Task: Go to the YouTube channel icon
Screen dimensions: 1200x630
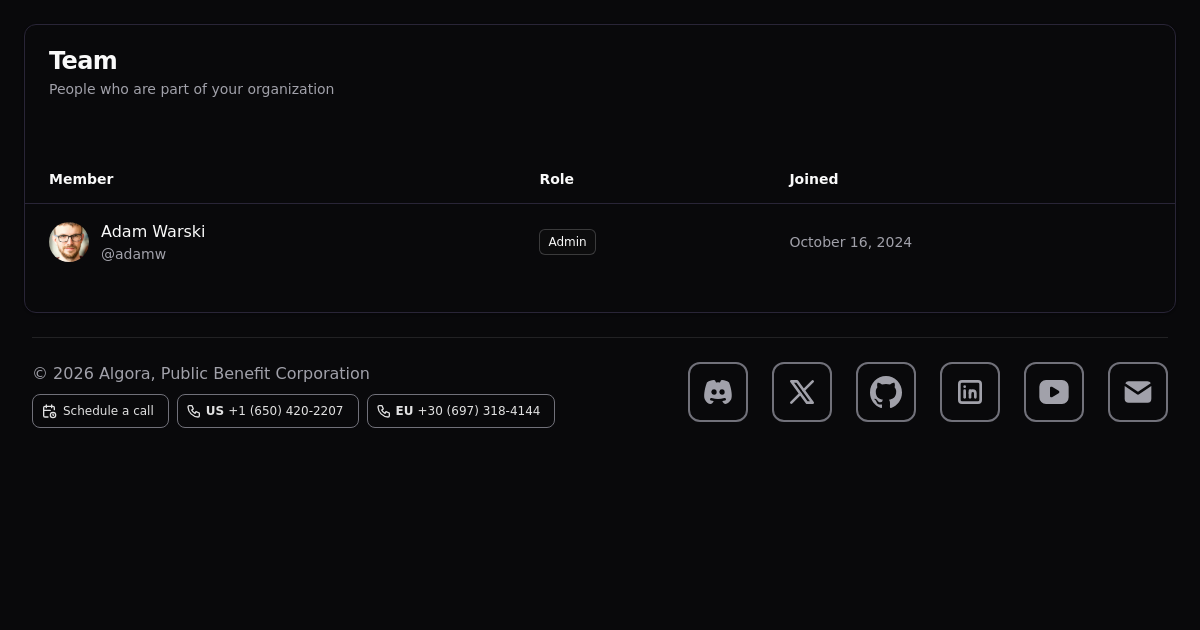Action: tap(1053, 392)
